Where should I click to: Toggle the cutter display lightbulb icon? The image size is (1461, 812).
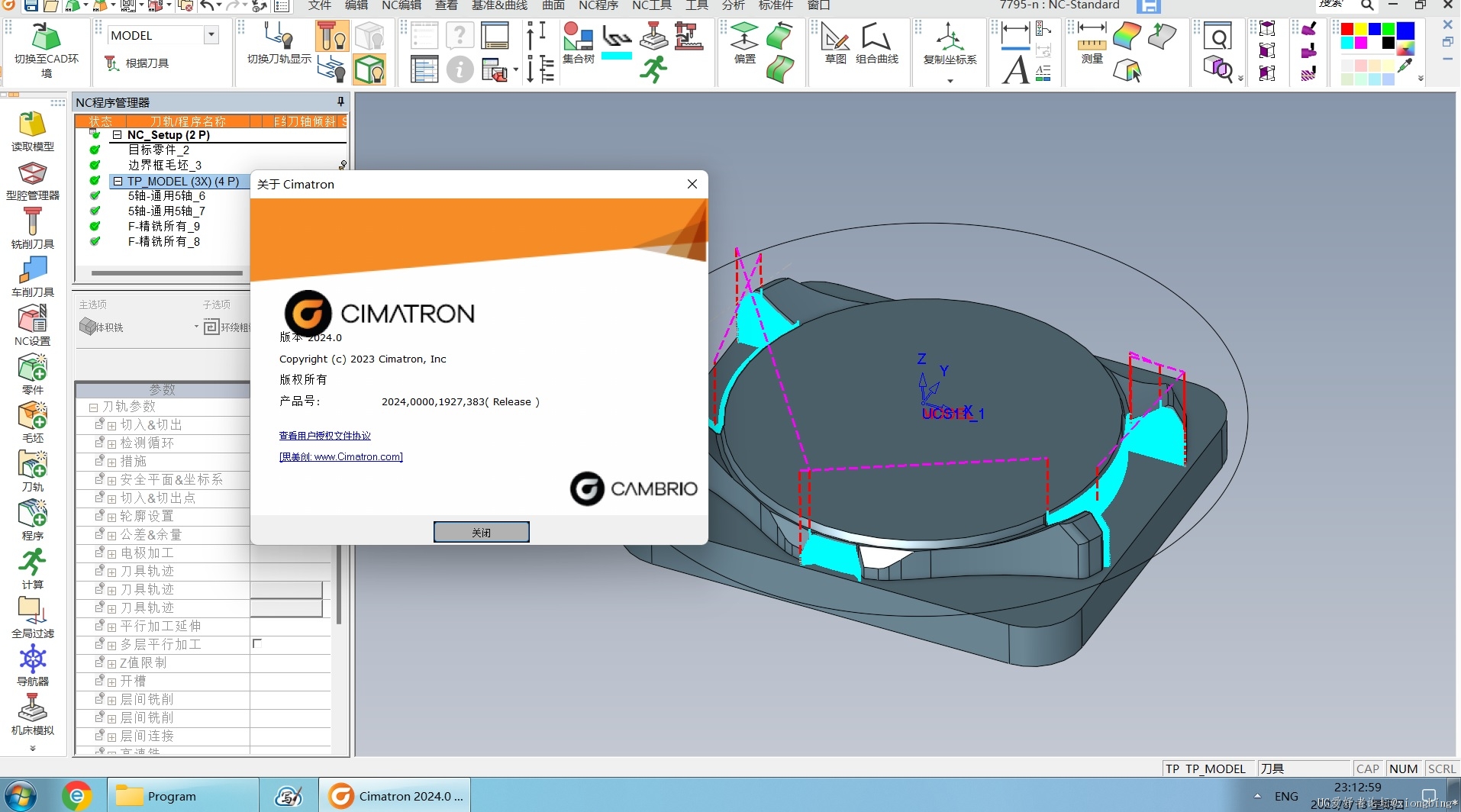pos(332,36)
